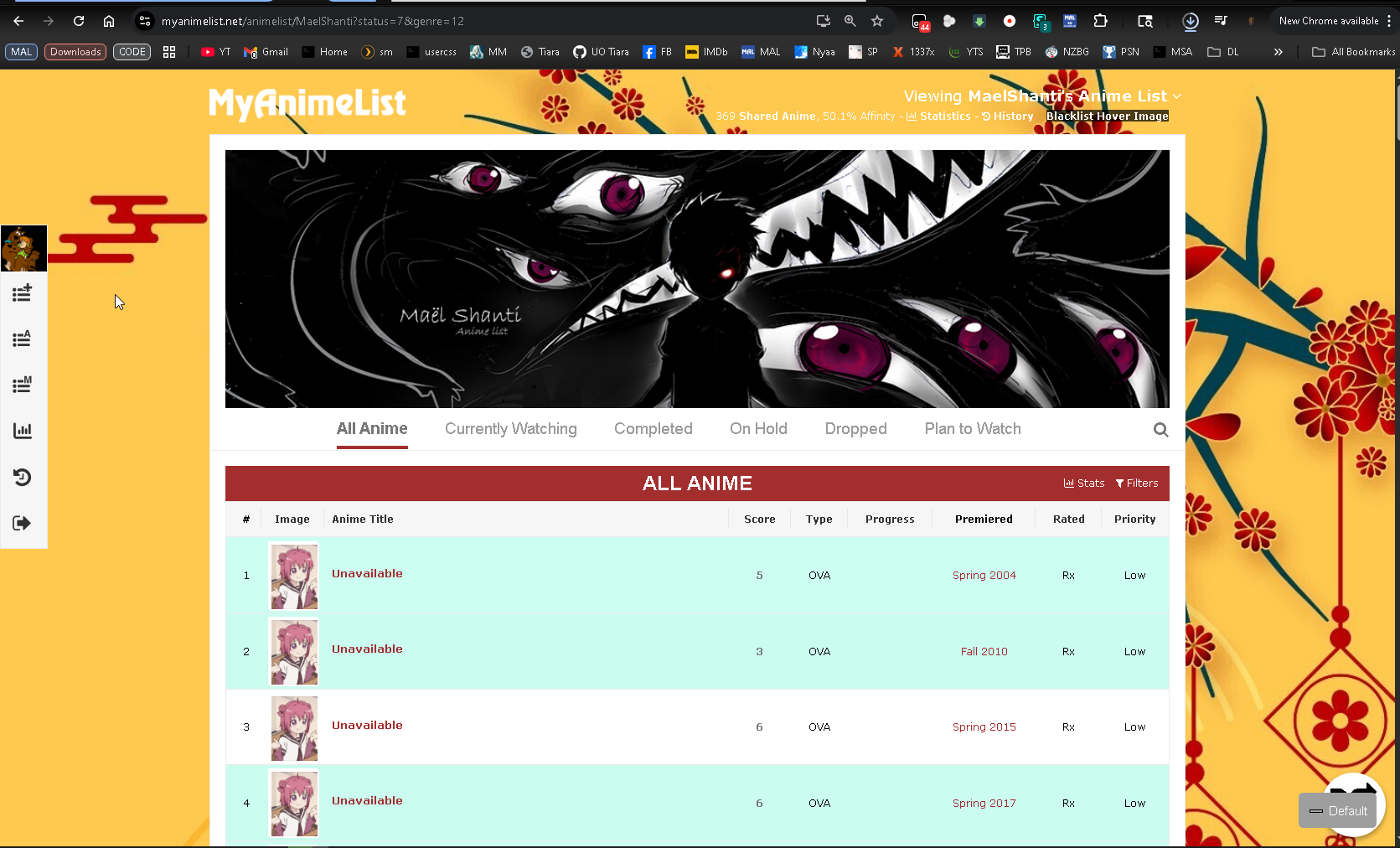Open the IMDb bookmark
Screen dimensions: 1400x848
coord(706,52)
